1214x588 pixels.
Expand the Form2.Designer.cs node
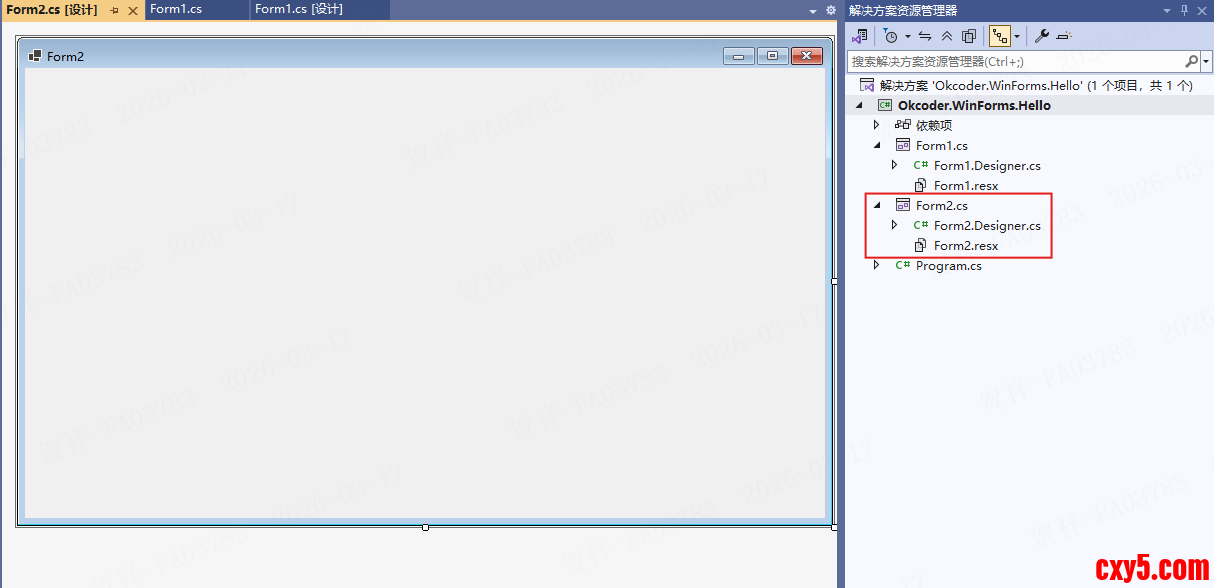[x=895, y=225]
